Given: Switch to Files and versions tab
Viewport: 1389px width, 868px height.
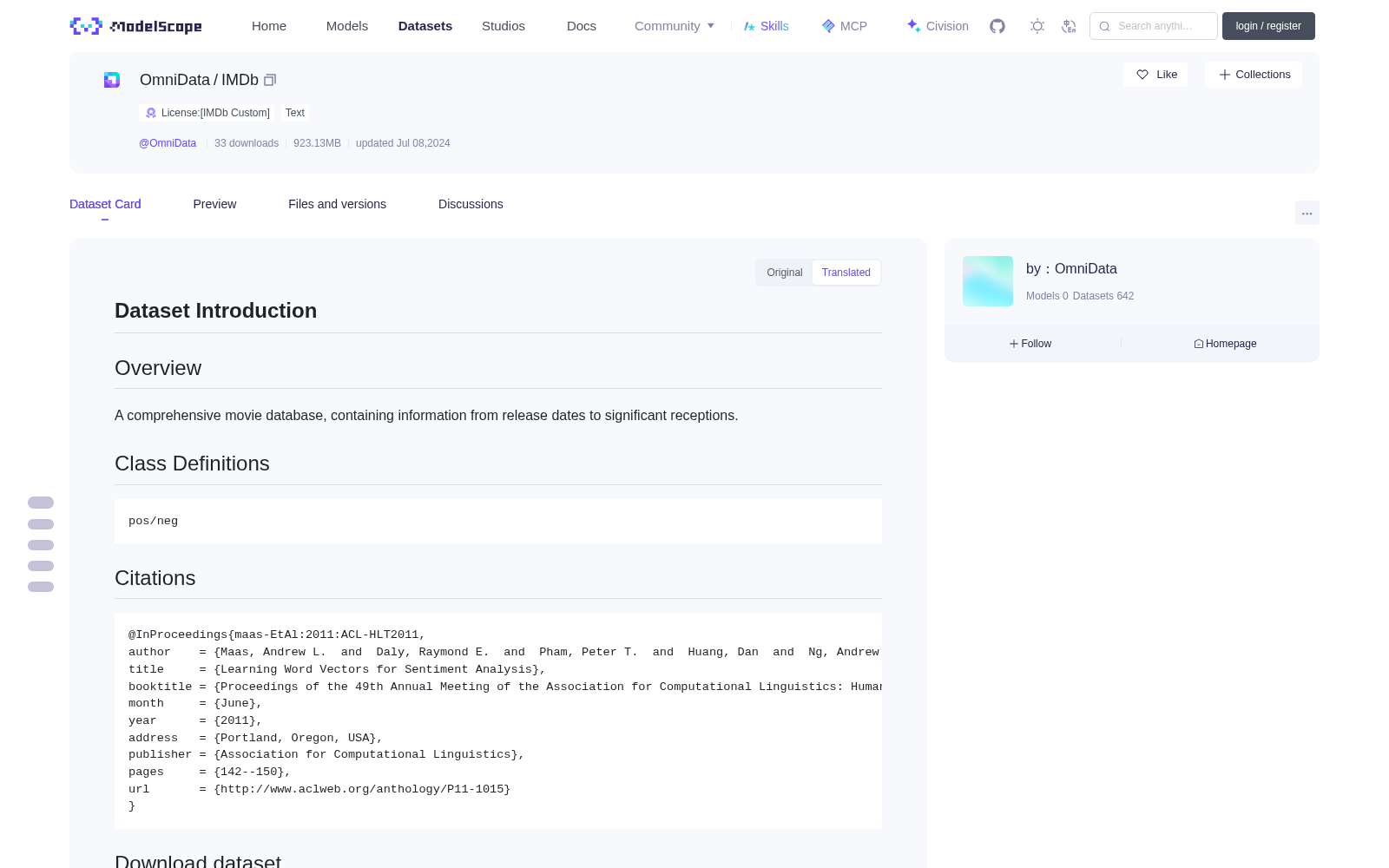Looking at the screenshot, I should [337, 204].
